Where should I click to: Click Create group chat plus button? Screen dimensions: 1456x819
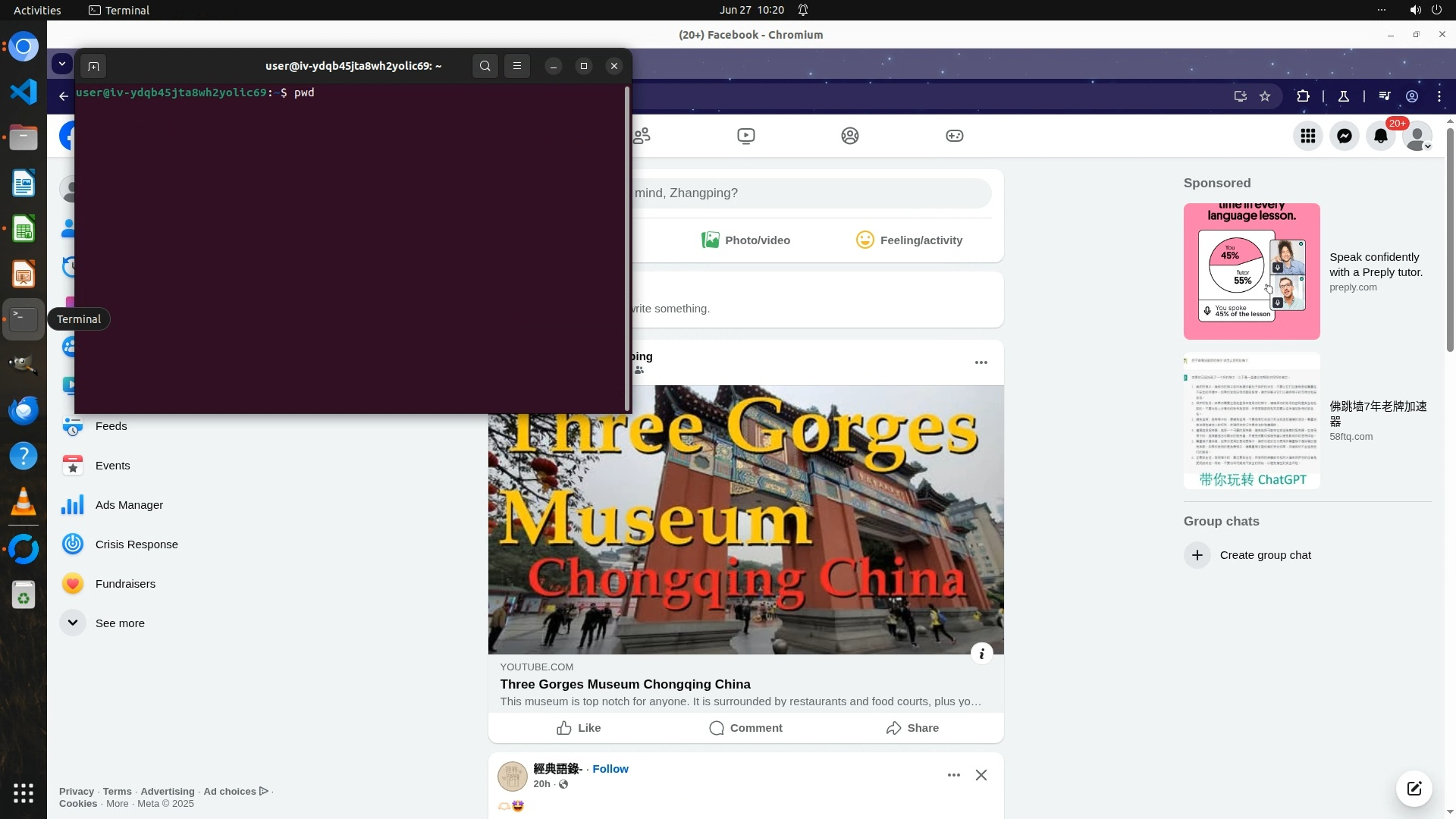pos(1197,555)
